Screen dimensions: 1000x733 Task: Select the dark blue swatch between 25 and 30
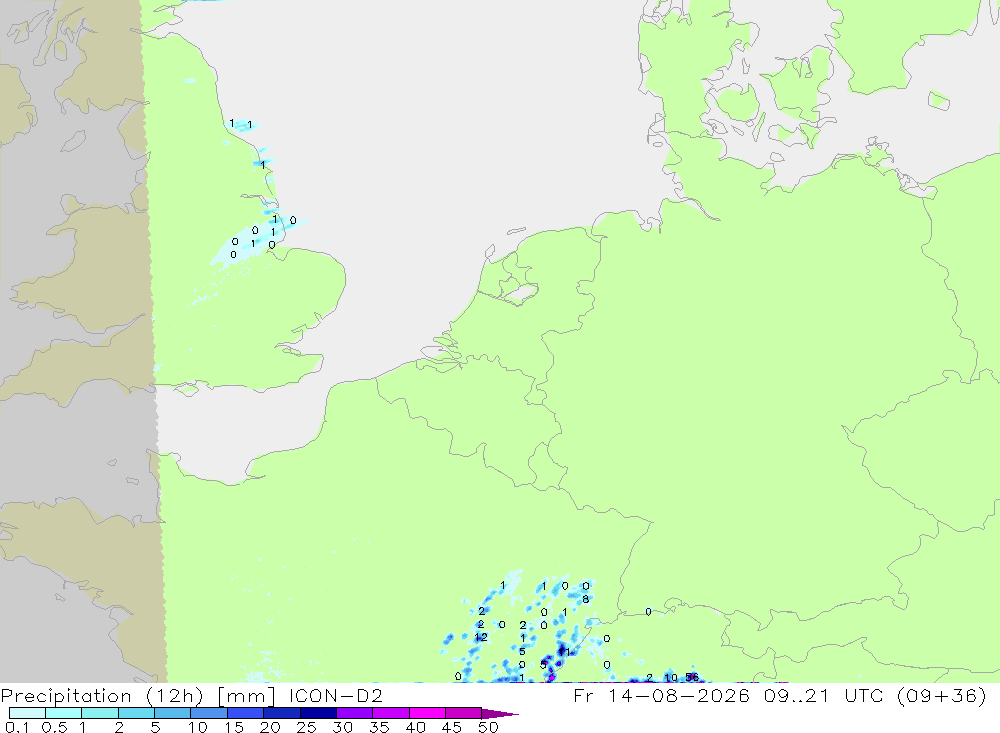tap(318, 713)
